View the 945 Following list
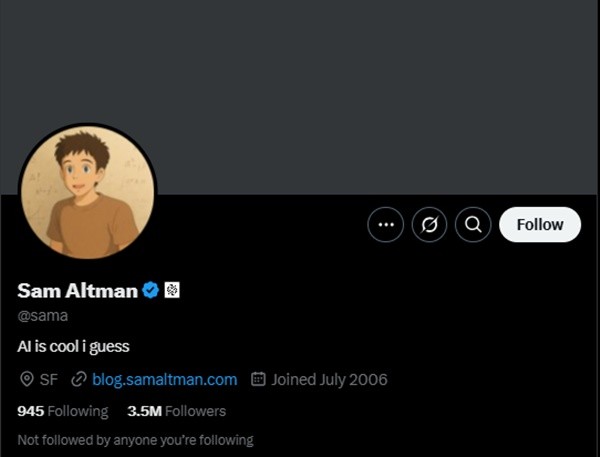The height and width of the screenshot is (457, 600). pyautogui.click(x=62, y=411)
